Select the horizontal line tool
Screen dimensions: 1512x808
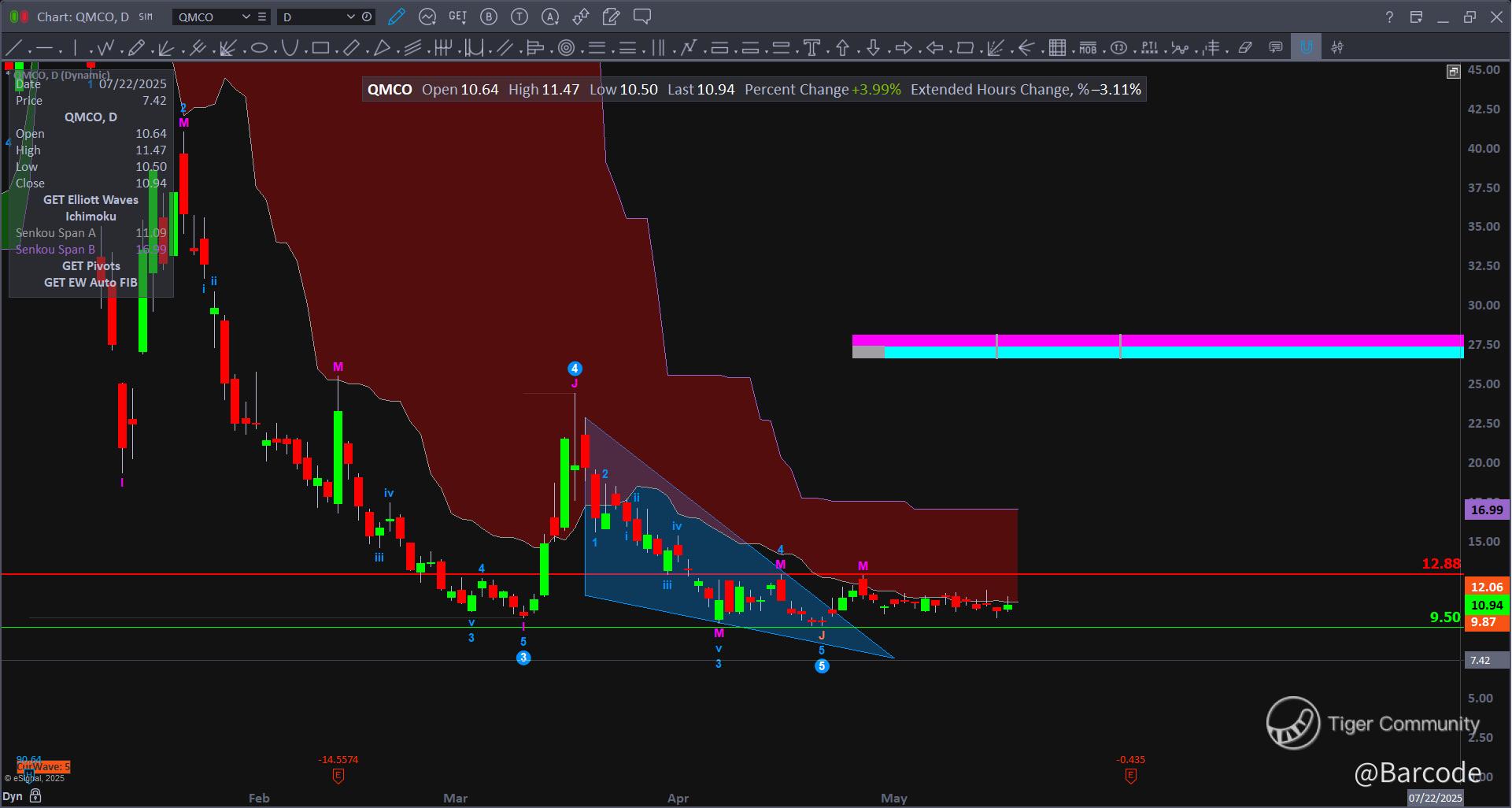click(x=44, y=48)
